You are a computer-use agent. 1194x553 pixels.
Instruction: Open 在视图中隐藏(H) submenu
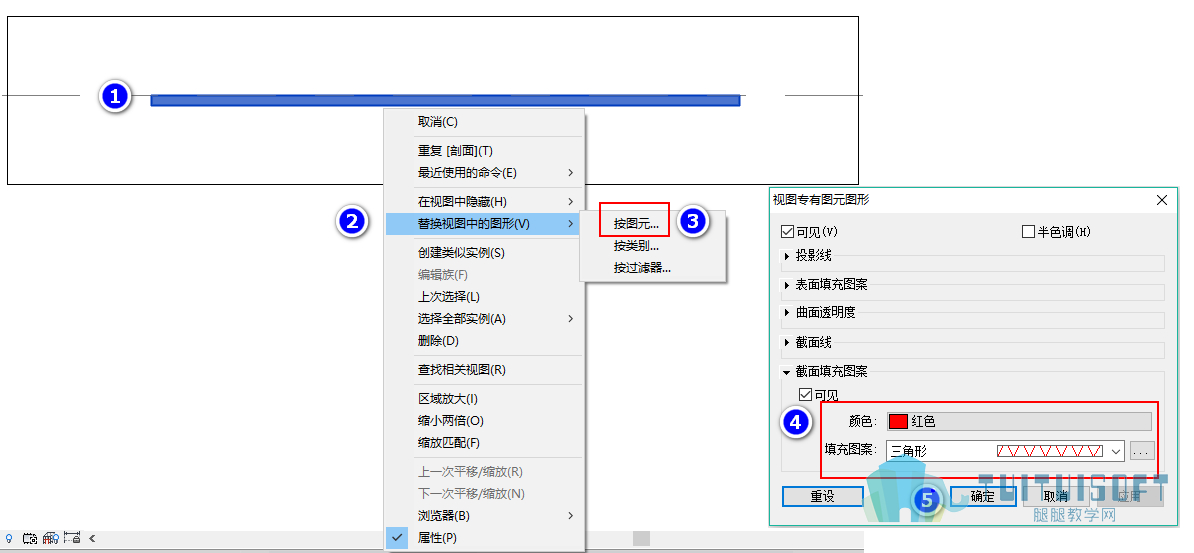tap(484, 202)
